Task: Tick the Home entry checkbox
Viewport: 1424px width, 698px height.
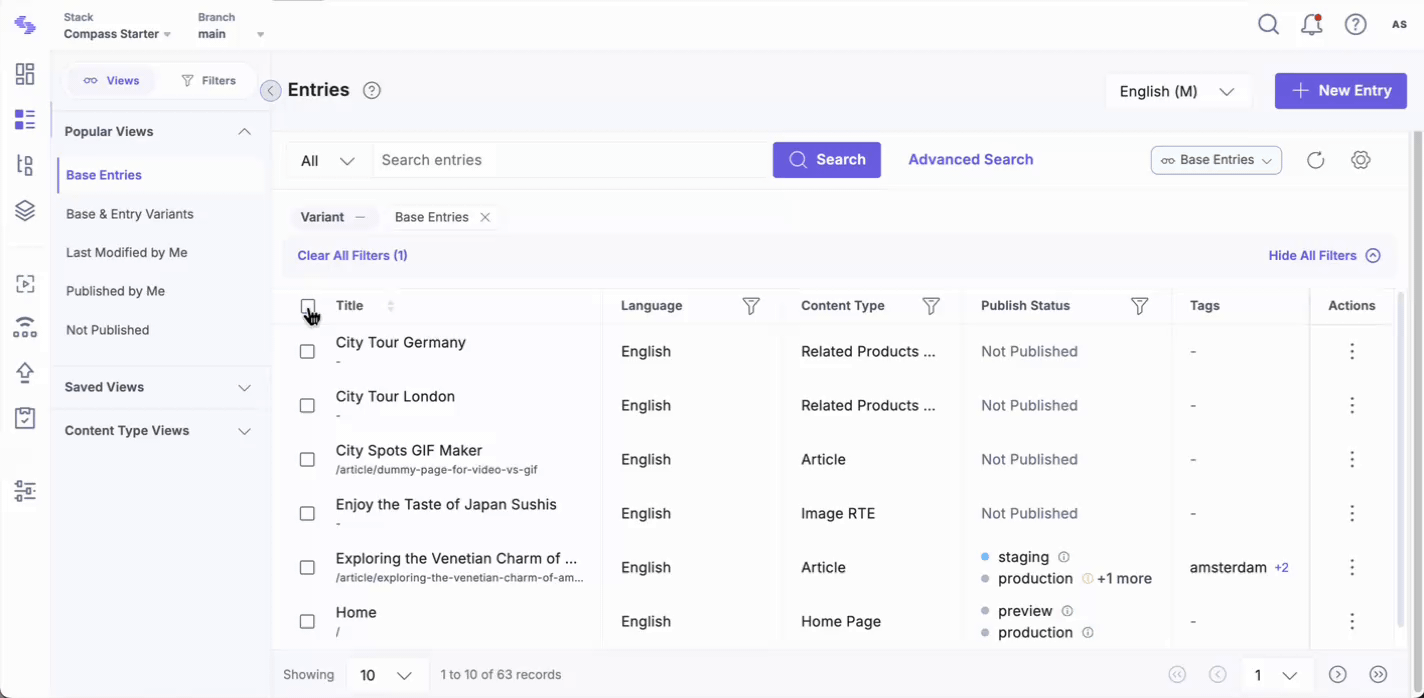Action: pyautogui.click(x=307, y=622)
